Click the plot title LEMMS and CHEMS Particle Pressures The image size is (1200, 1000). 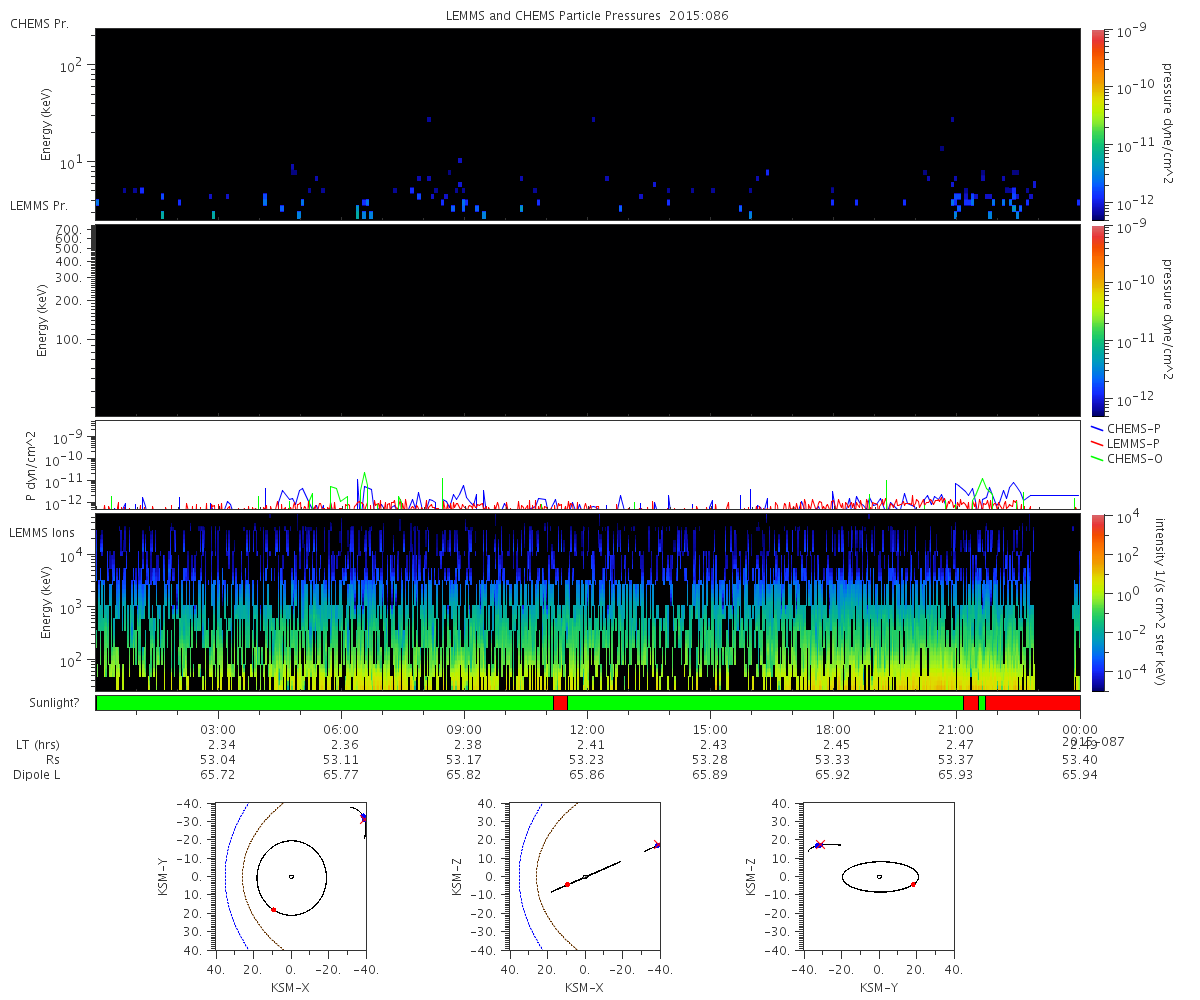[587, 17]
